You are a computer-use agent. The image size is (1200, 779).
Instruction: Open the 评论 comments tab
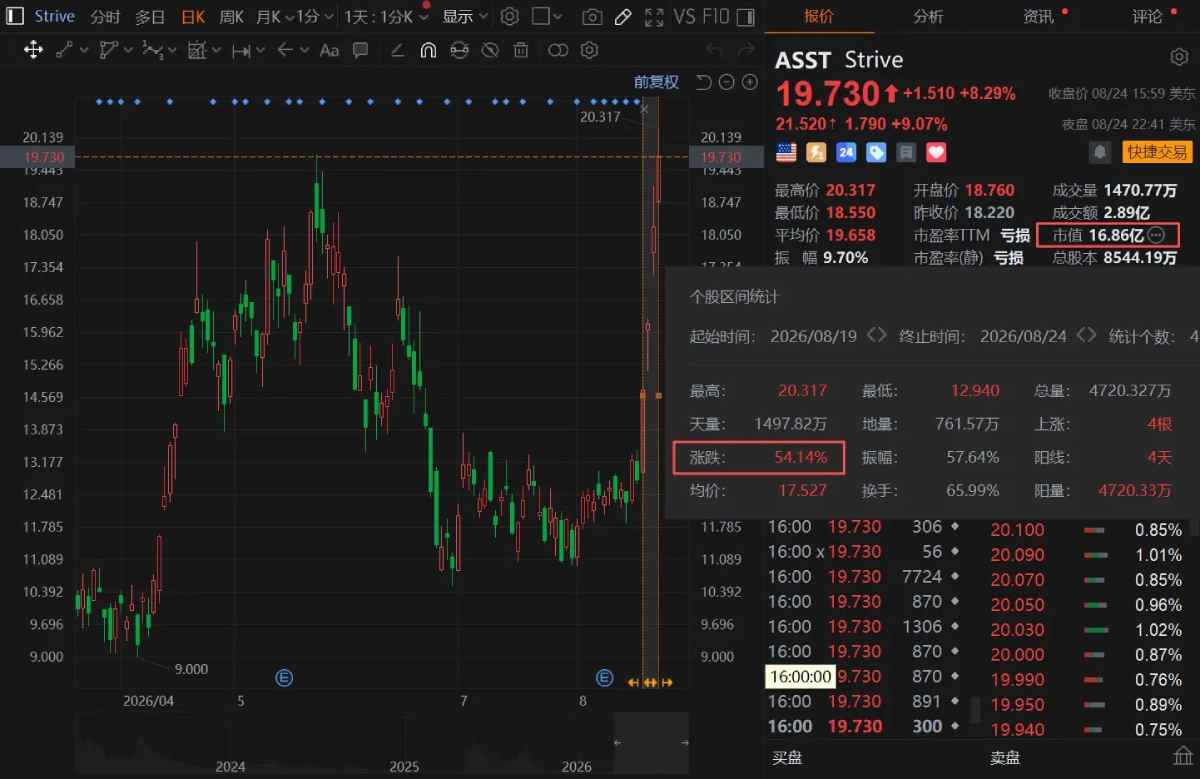click(x=1147, y=16)
